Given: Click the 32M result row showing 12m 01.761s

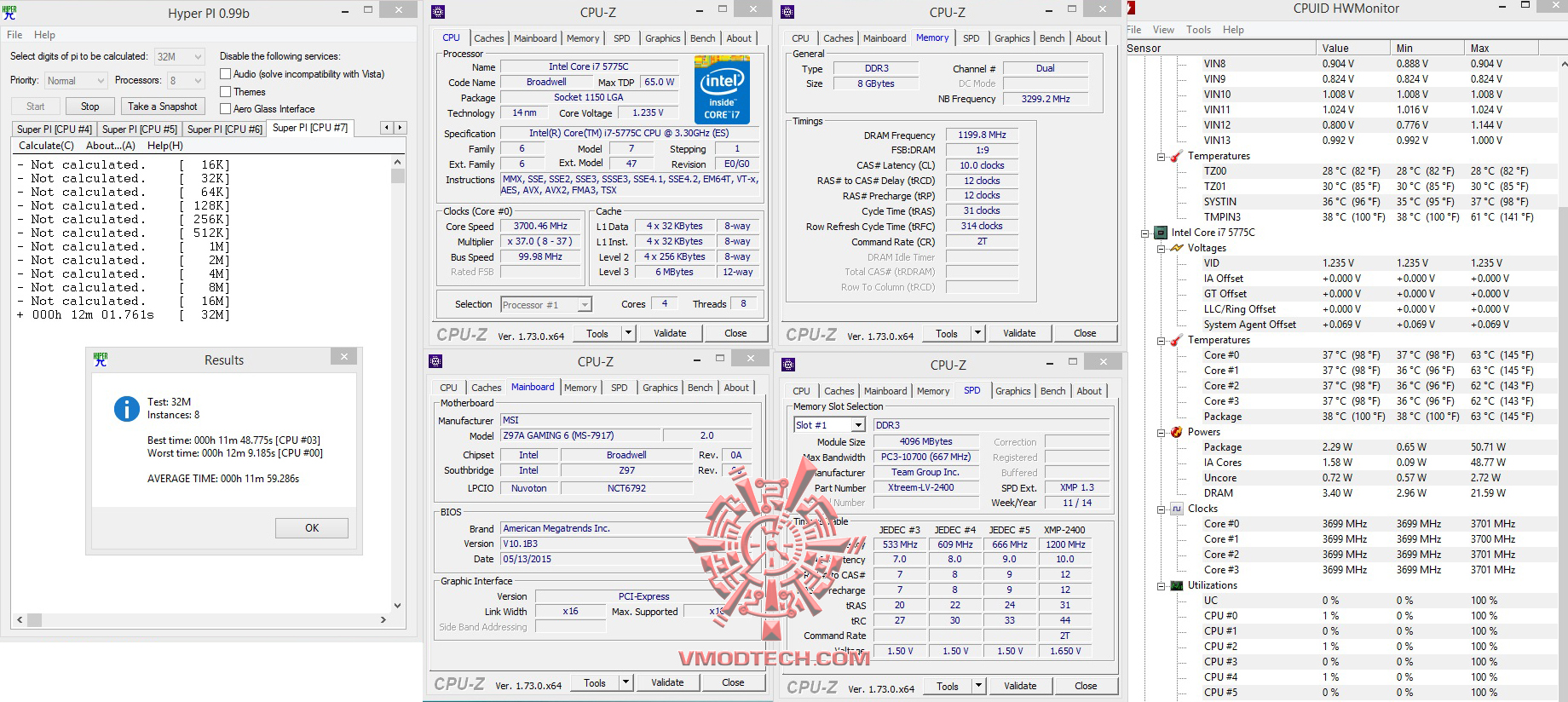Looking at the screenshot, I should pyautogui.click(x=123, y=315).
